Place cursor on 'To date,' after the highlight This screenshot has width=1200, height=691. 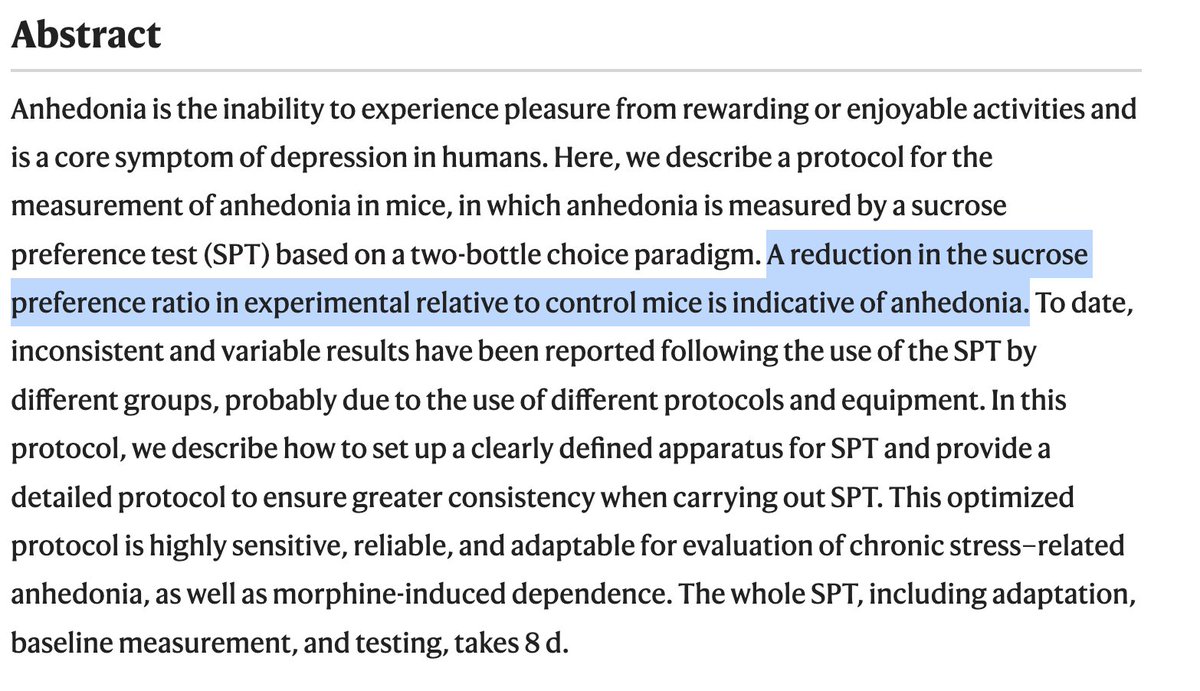click(1085, 302)
